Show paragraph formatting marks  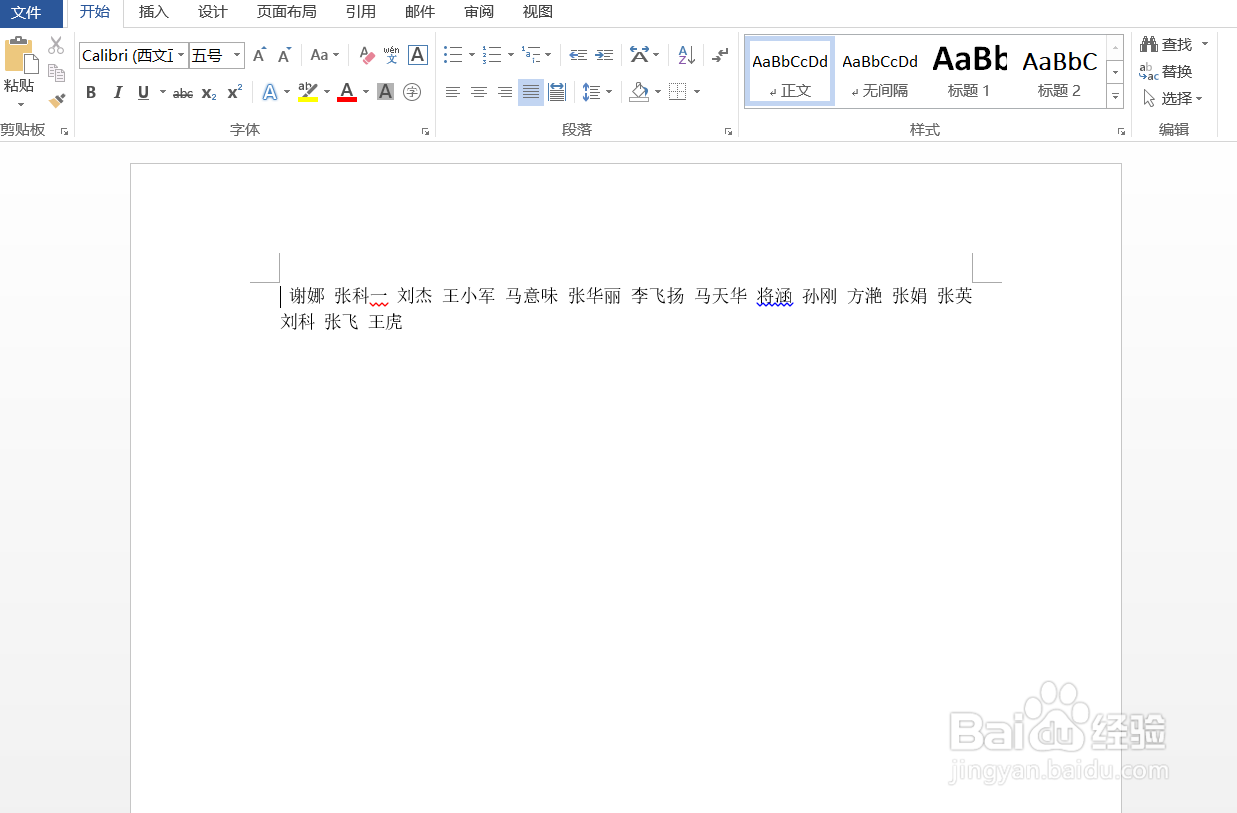coord(720,55)
